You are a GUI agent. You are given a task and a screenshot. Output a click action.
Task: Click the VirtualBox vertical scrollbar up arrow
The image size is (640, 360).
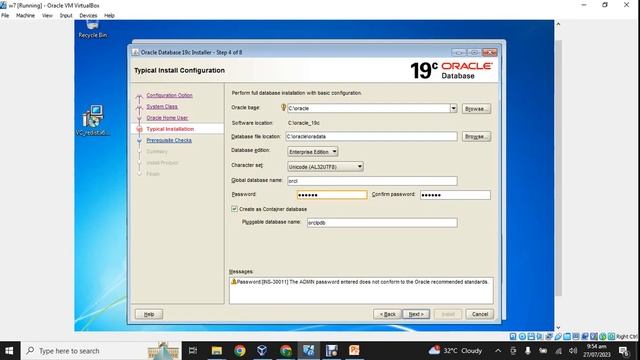[x=558, y=24]
